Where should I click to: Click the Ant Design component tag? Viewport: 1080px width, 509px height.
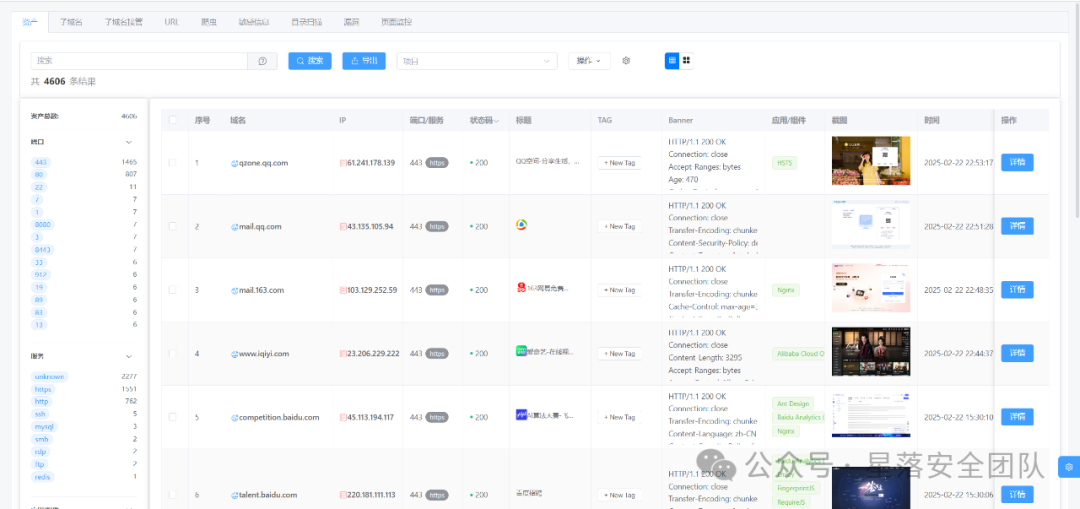click(x=792, y=404)
